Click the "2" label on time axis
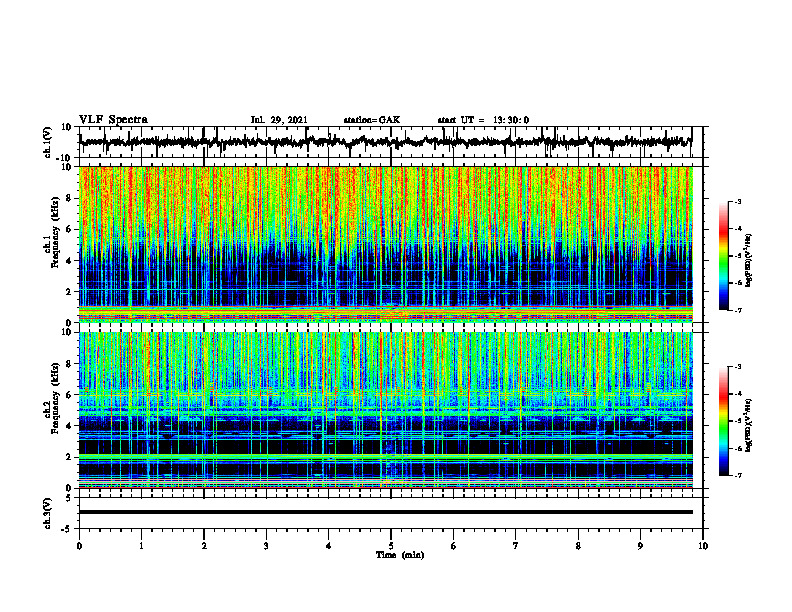 click(x=204, y=546)
